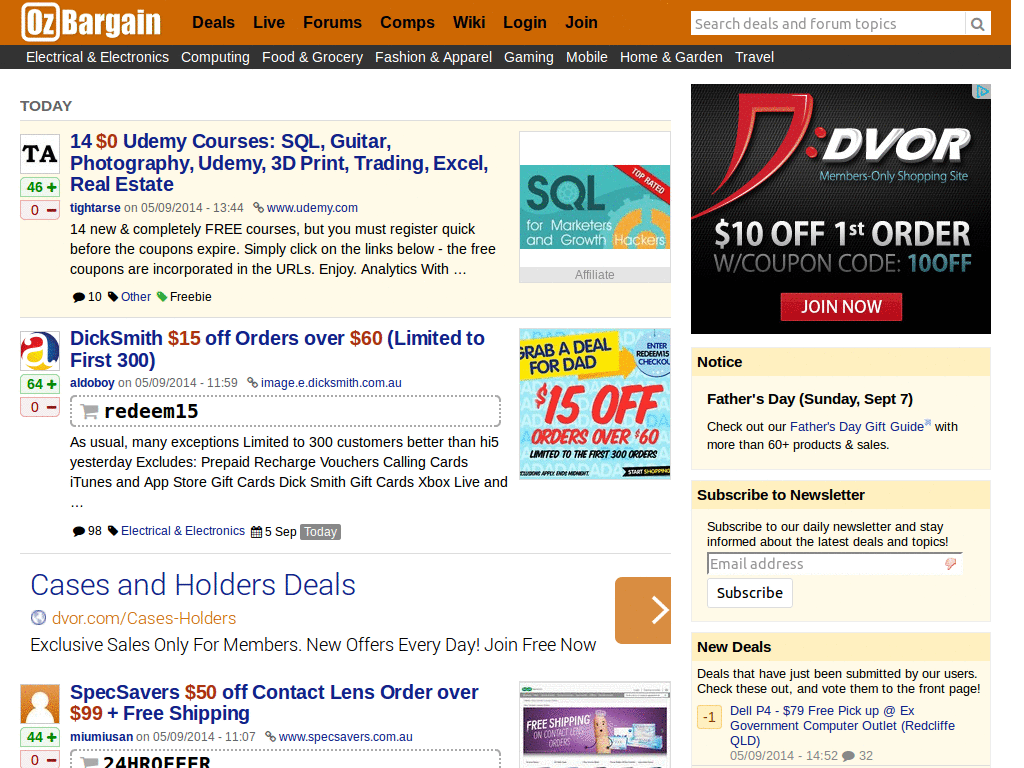The width and height of the screenshot is (1024, 768).
Task: Select the Mobile category
Action: click(586, 57)
